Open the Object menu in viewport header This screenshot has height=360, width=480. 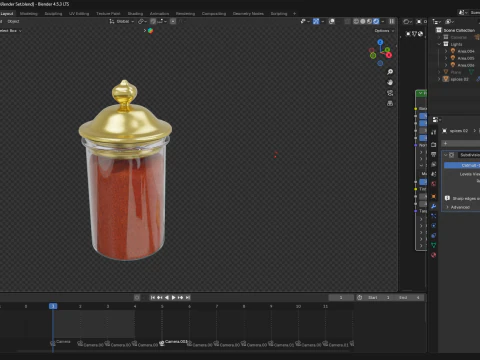tap(13, 21)
